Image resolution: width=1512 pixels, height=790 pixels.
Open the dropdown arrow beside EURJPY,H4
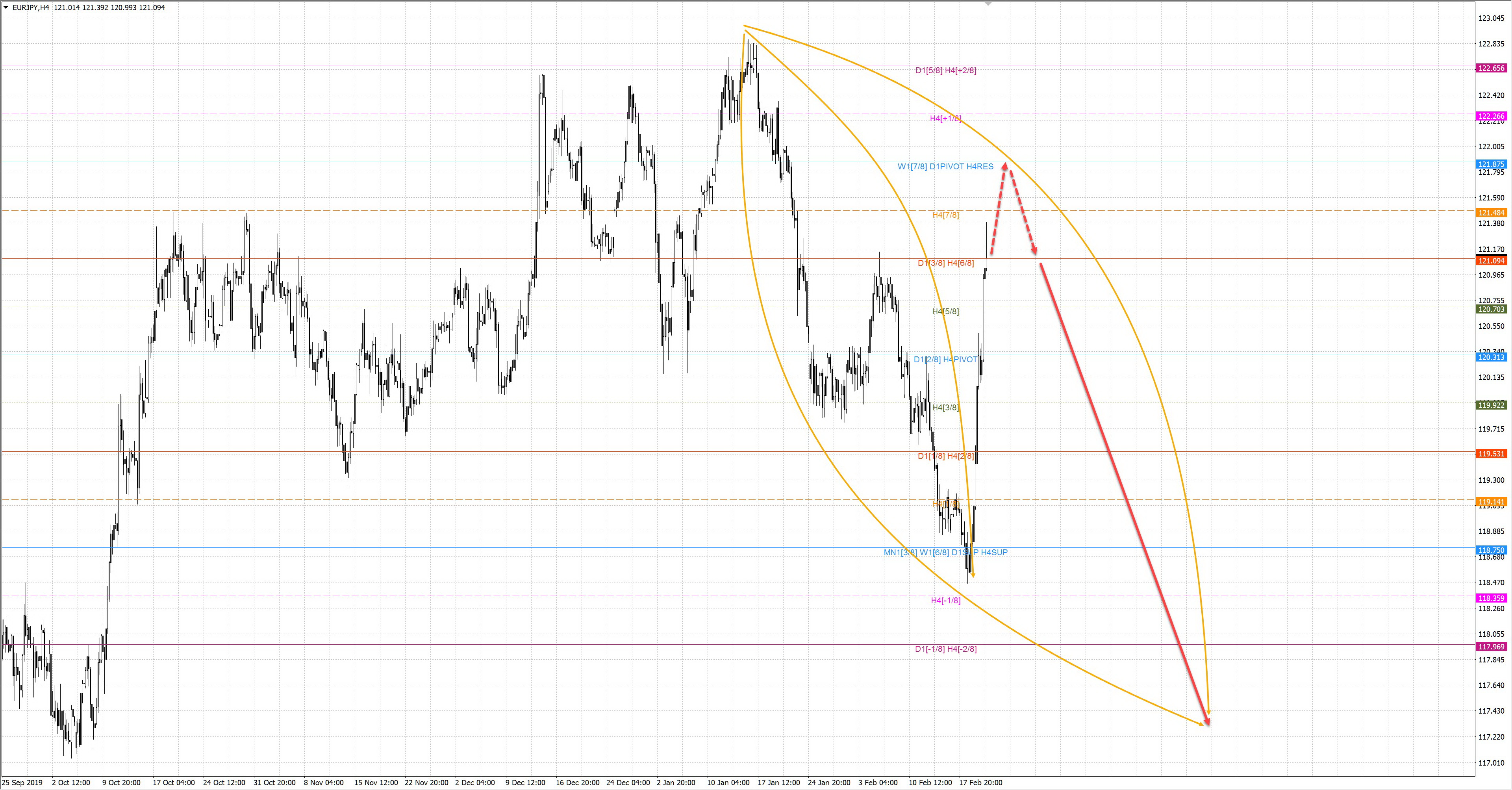pos(5,7)
